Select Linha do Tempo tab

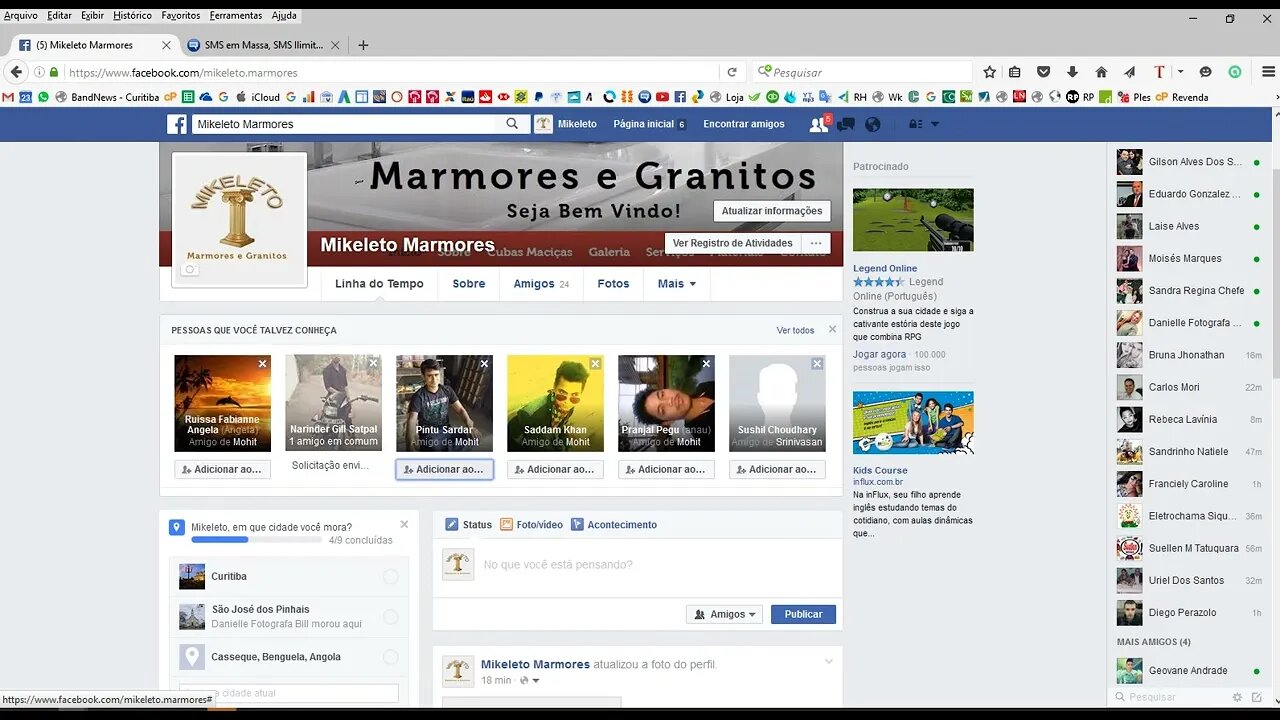coord(379,284)
